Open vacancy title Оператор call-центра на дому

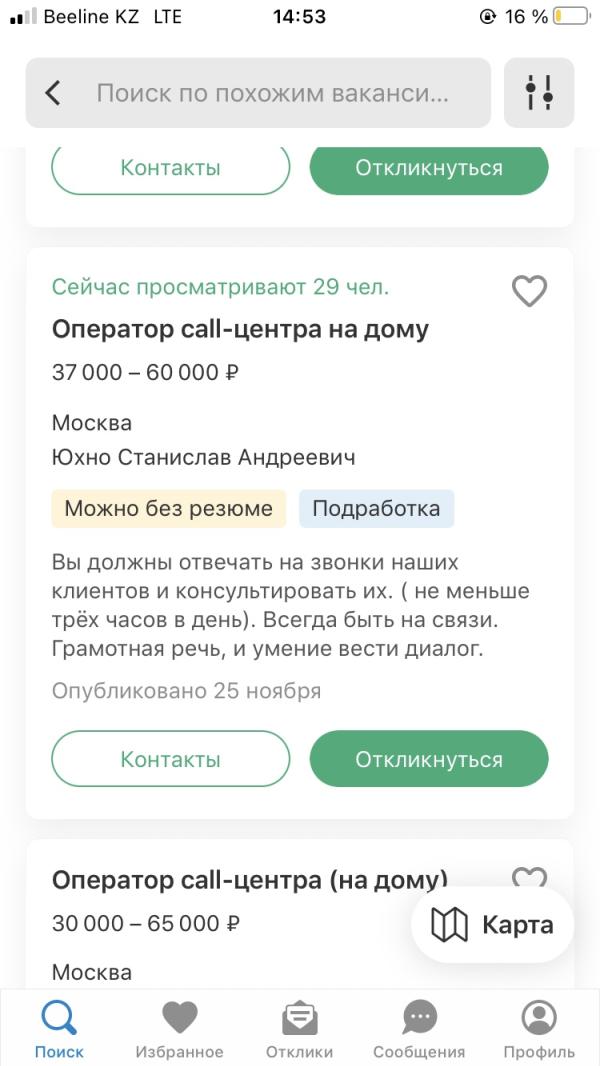point(241,330)
